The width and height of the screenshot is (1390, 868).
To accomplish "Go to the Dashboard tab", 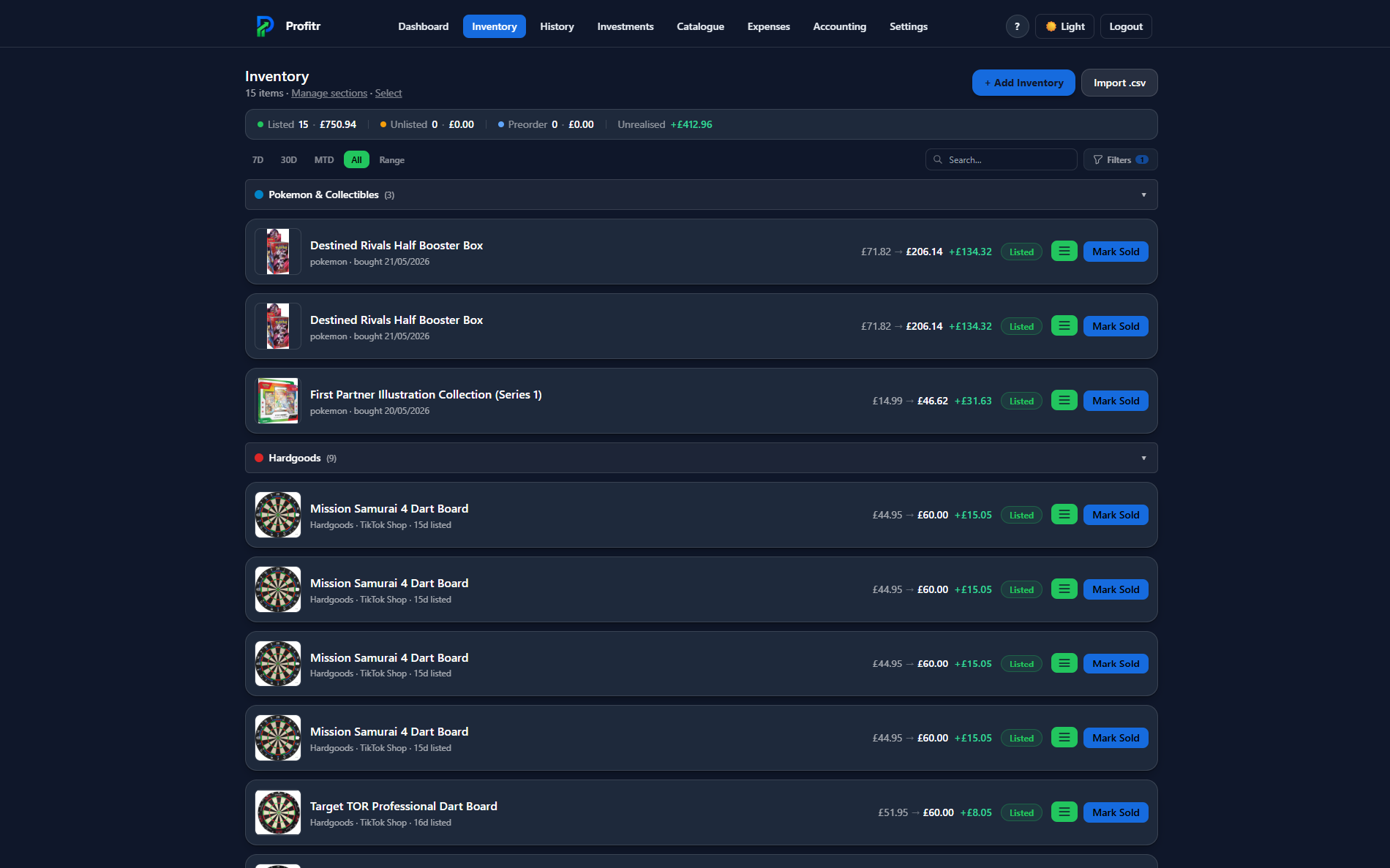I will (424, 26).
